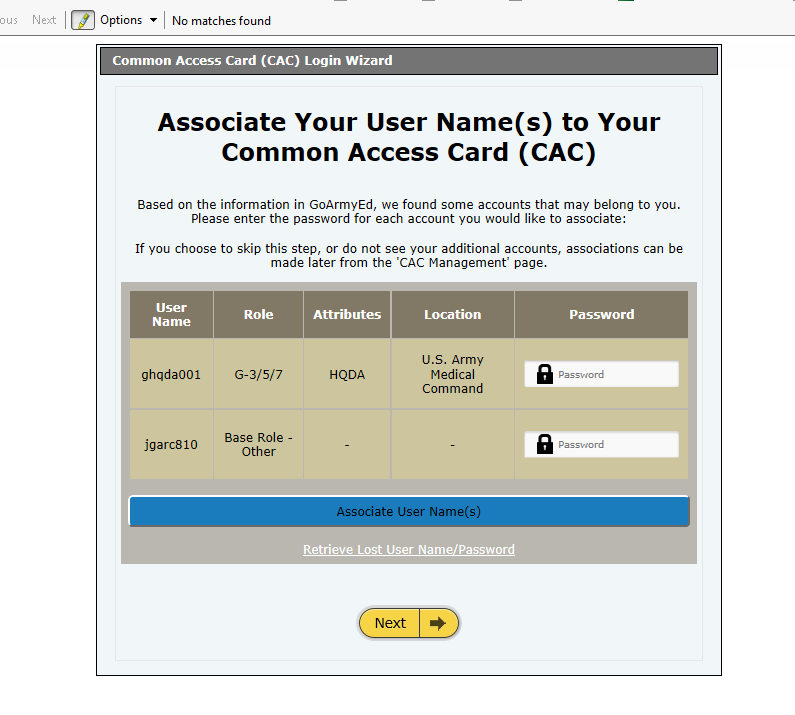Click the G-3/5/7 role cell
Screen dimensions: 795x715
(259, 374)
